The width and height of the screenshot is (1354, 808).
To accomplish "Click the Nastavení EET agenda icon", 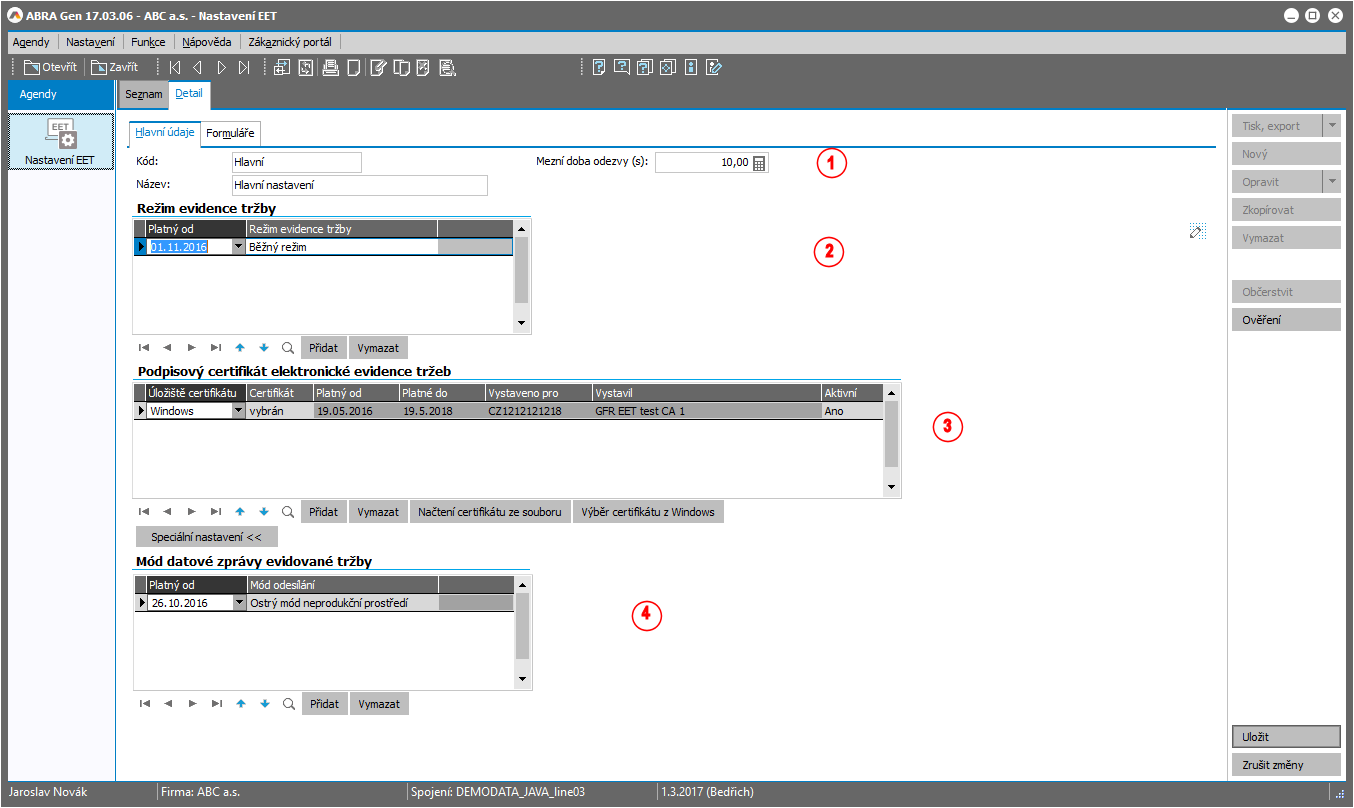I will pos(61,141).
